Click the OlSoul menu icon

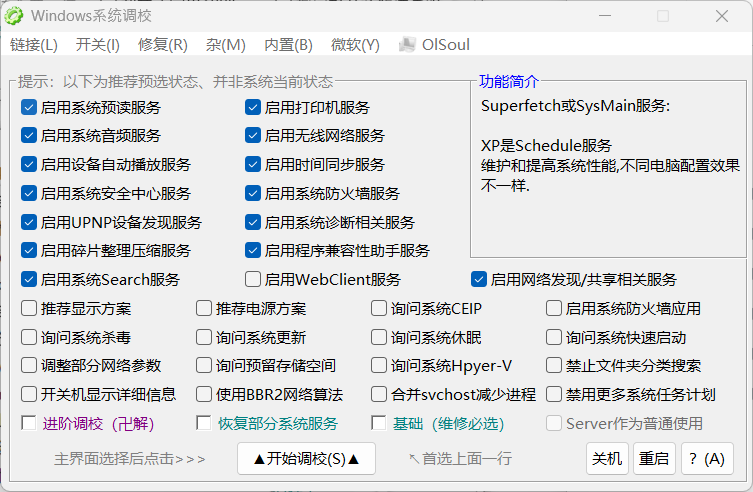(x=407, y=45)
